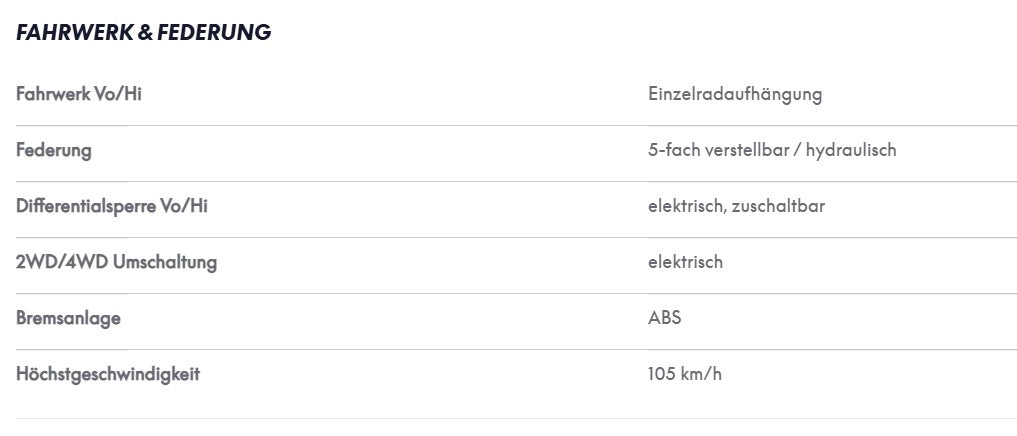The height and width of the screenshot is (436, 1017).
Task: Select the Höchstgeschwindigkeit label
Action: pyautogui.click(x=108, y=374)
